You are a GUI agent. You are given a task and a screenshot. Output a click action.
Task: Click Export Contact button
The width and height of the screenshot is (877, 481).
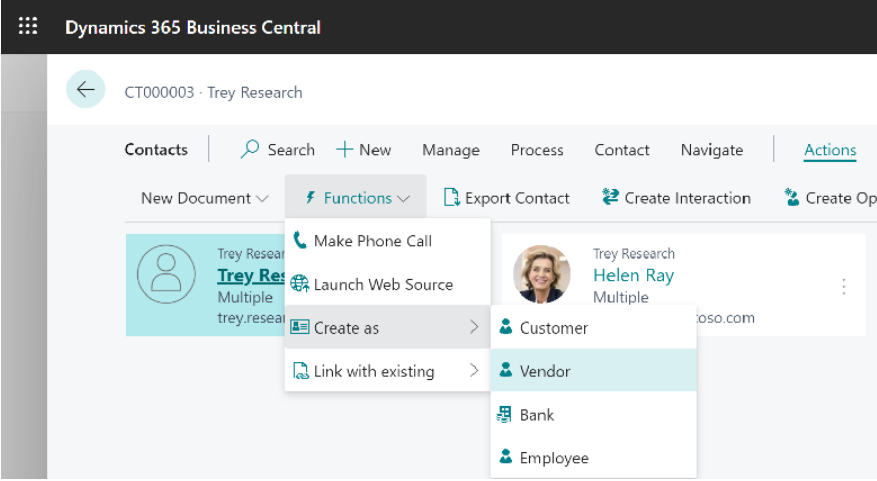(506, 198)
